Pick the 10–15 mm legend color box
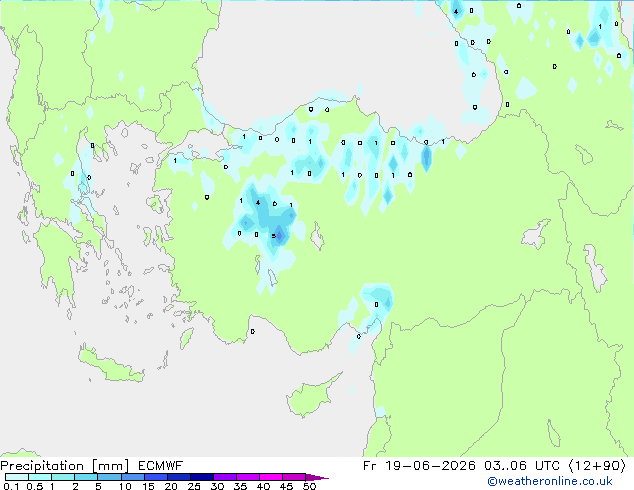 point(133,477)
